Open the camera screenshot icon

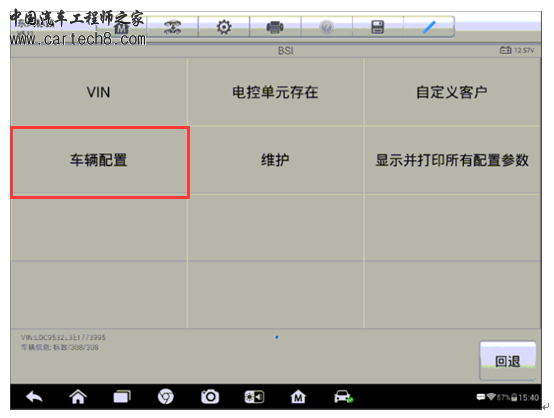pos(210,397)
